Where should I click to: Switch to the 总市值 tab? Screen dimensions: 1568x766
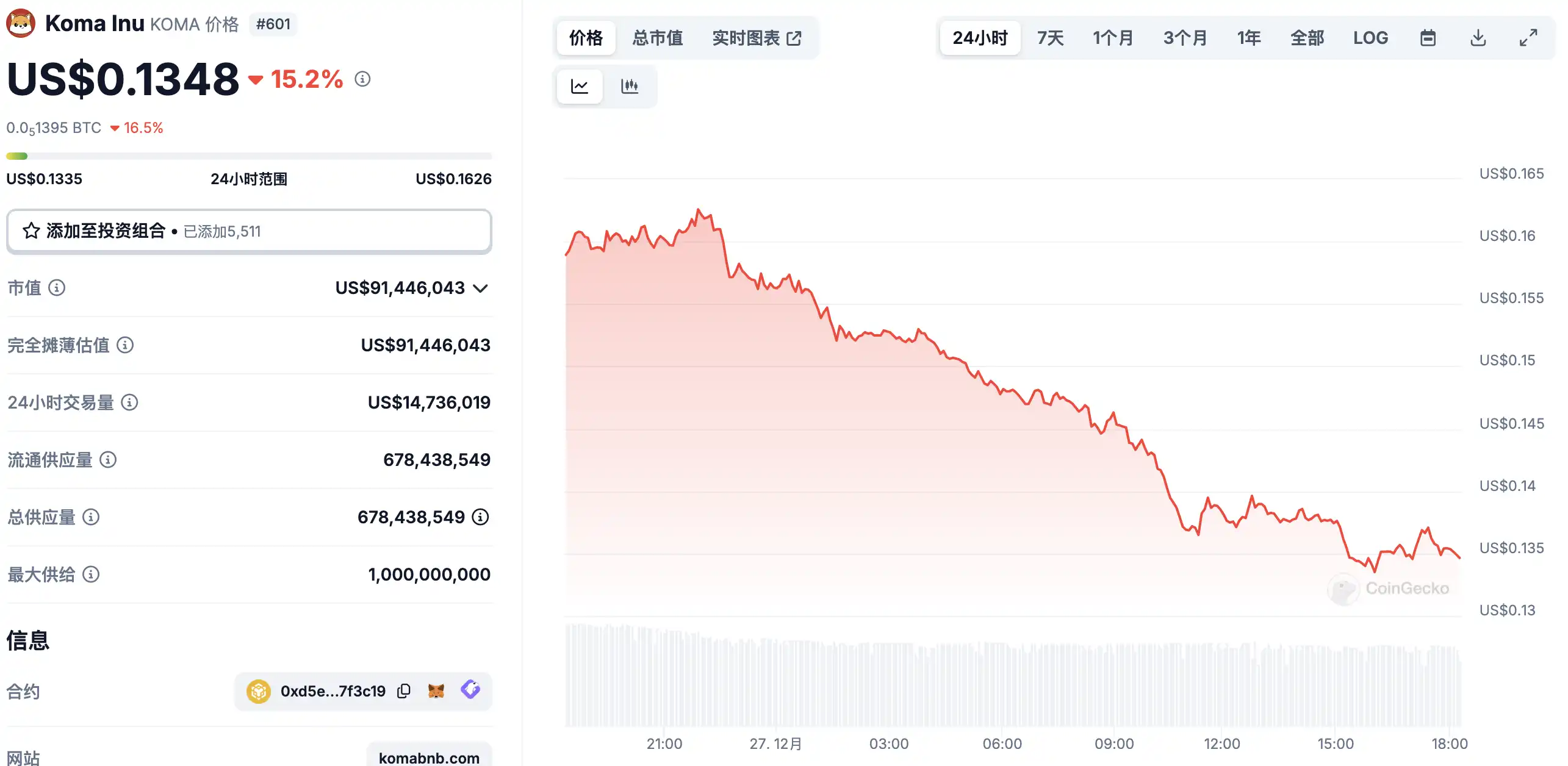[x=657, y=38]
